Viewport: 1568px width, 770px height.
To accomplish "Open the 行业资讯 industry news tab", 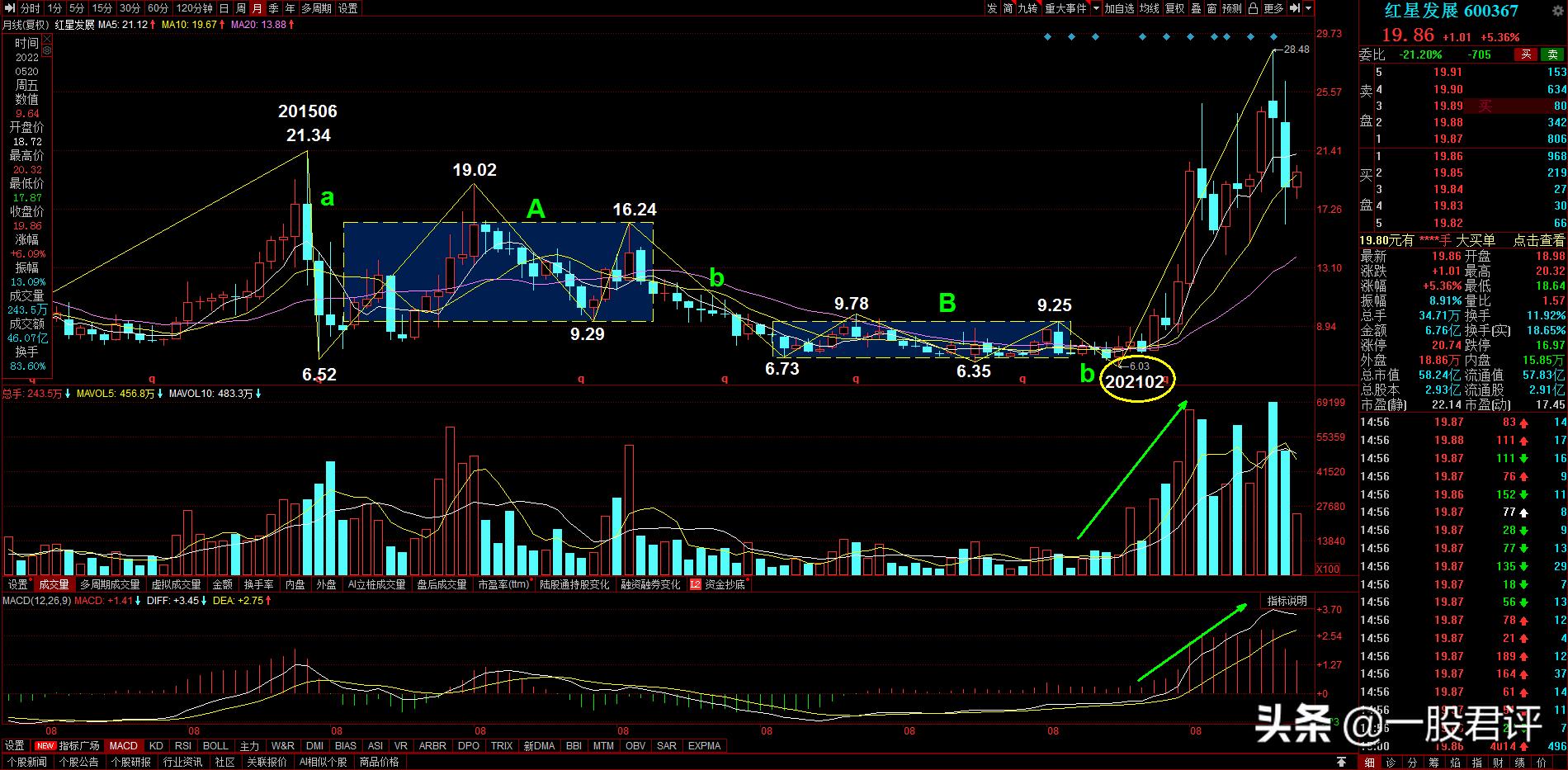I will pyautogui.click(x=182, y=762).
